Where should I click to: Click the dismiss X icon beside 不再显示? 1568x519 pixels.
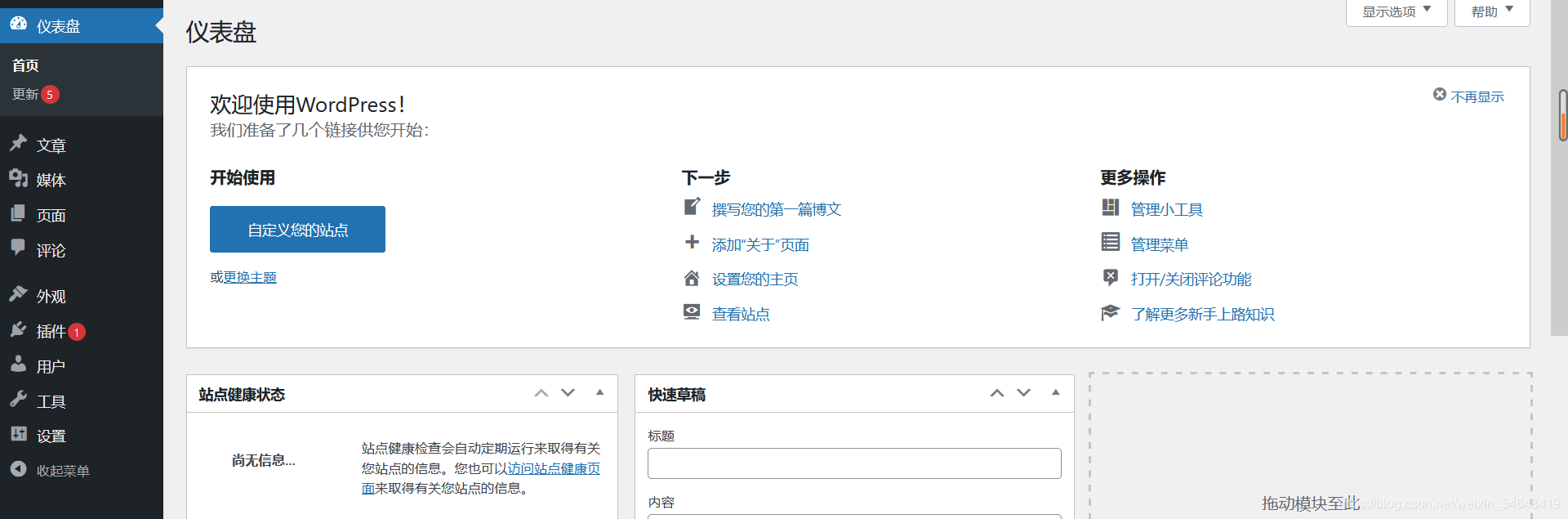[1440, 95]
